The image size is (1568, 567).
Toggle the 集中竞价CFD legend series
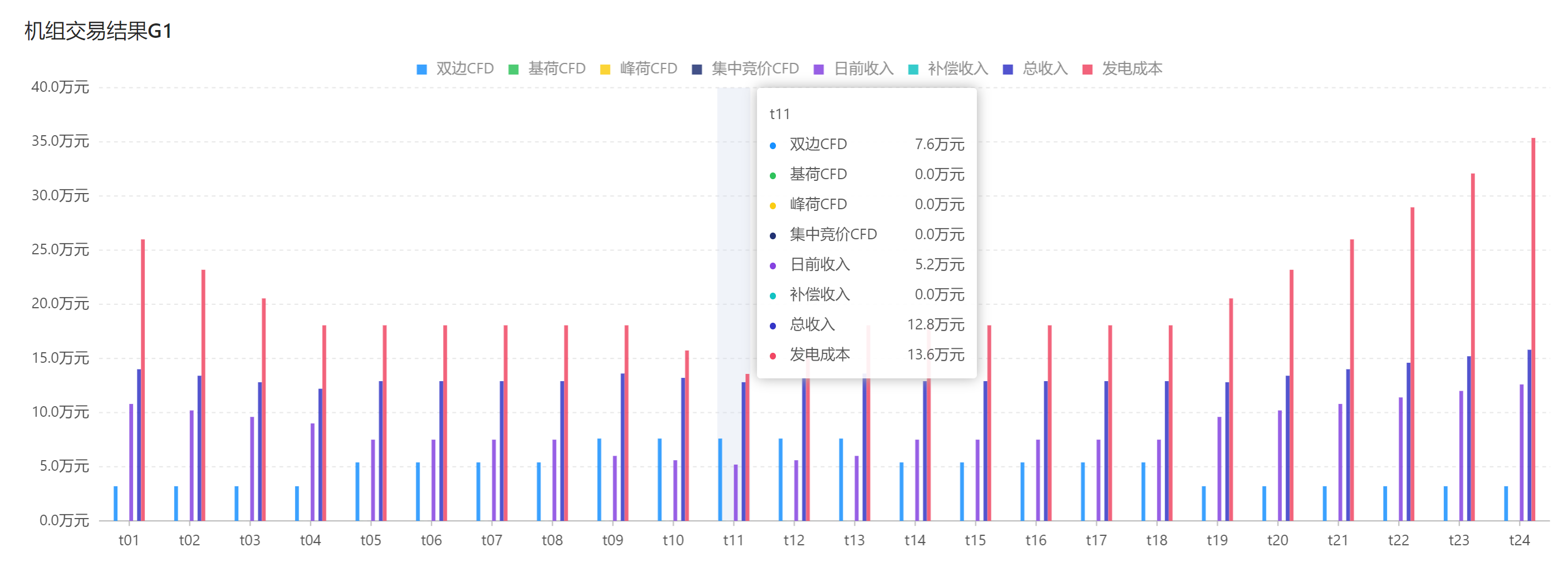[x=745, y=69]
